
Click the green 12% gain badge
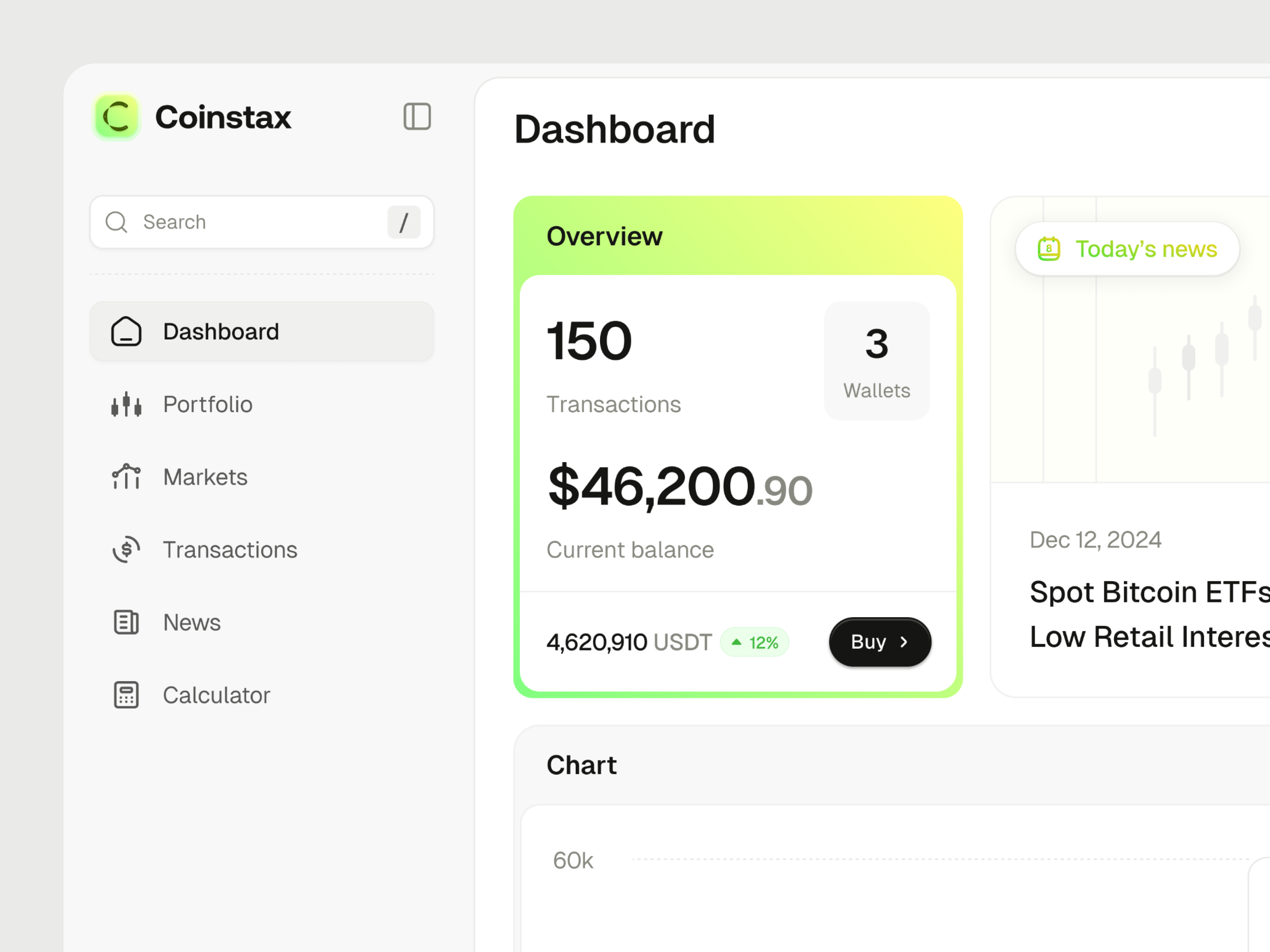[x=754, y=642]
